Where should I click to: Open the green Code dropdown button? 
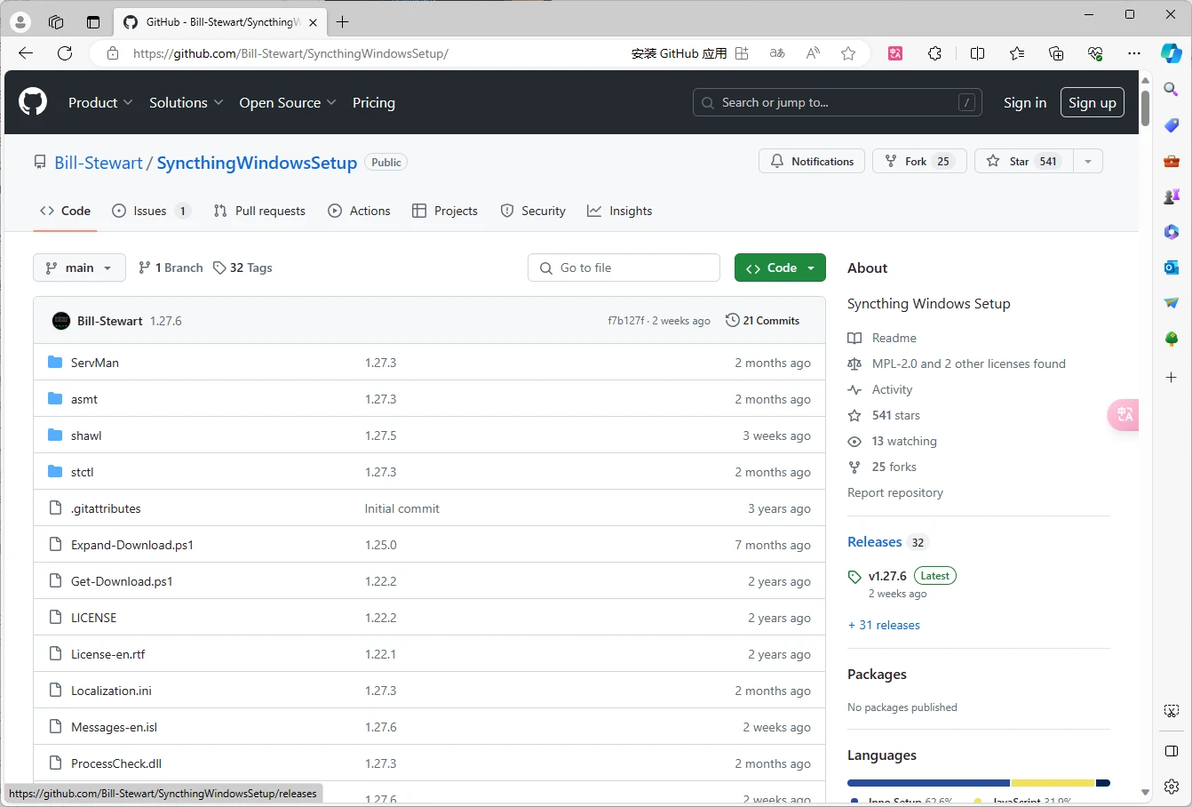780,267
